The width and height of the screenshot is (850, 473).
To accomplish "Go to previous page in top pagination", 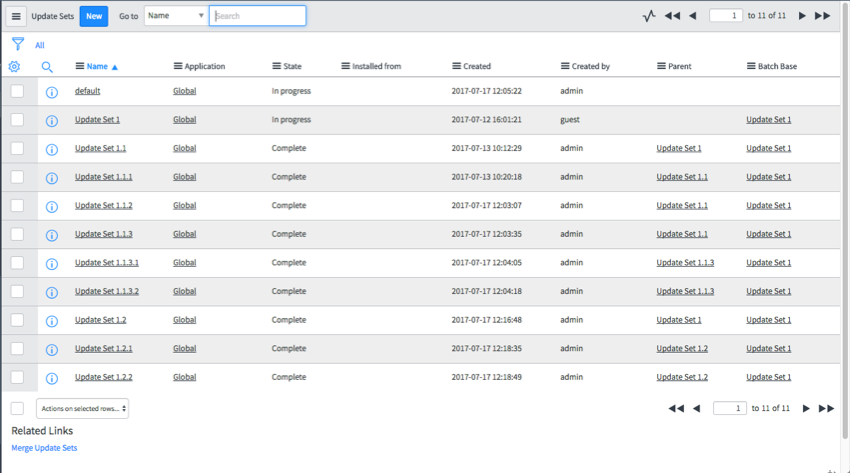I will 693,16.
